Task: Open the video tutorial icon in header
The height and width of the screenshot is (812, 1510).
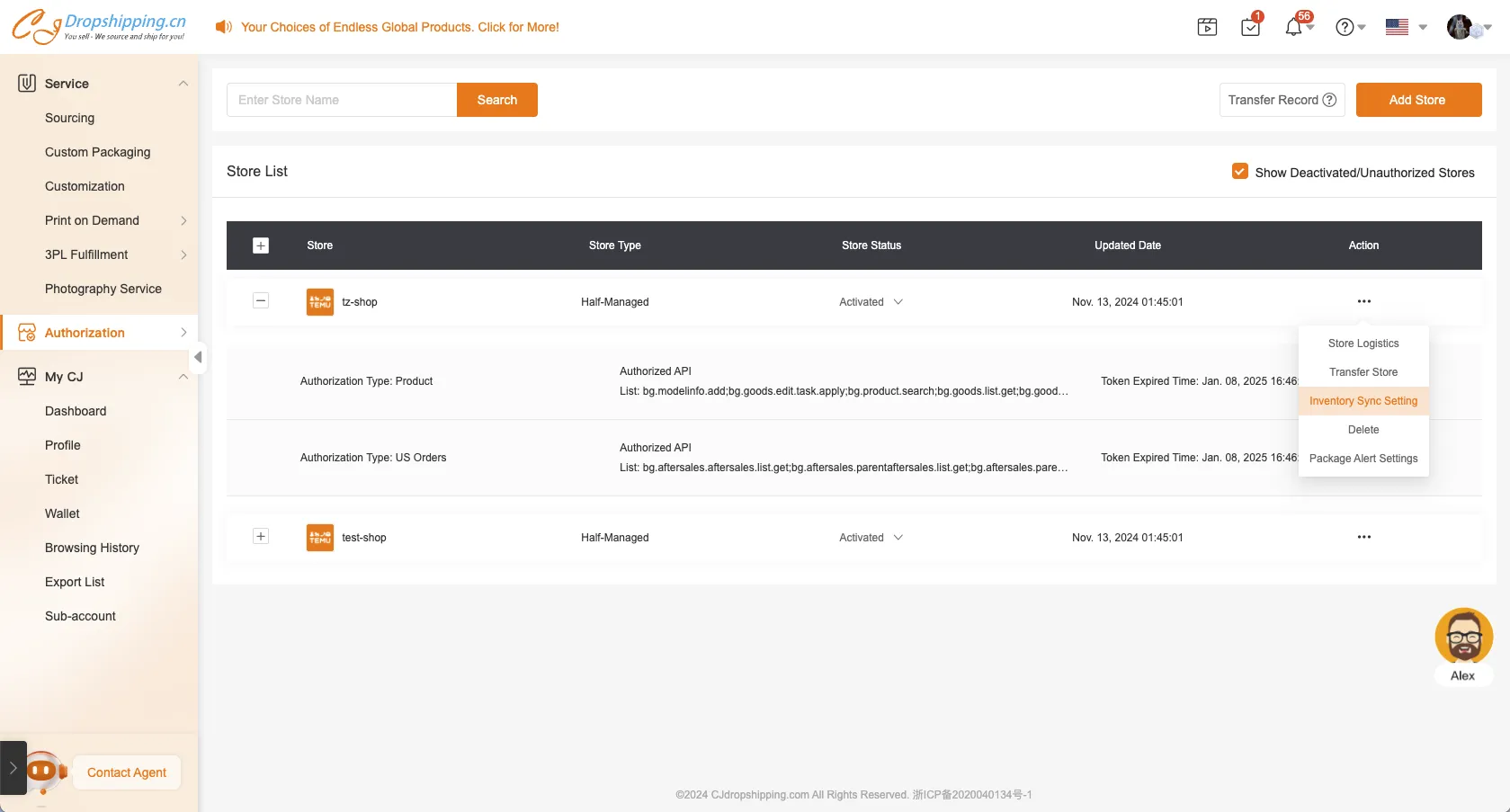Action: [1207, 27]
